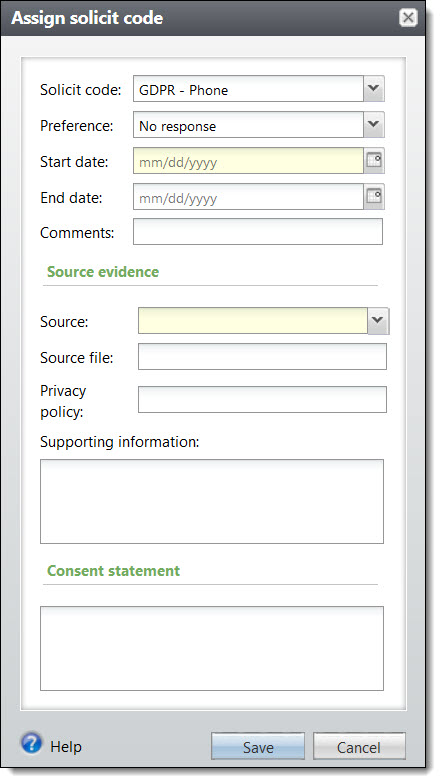The image size is (441, 783).
Task: Click into the End date field
Action: (248, 197)
